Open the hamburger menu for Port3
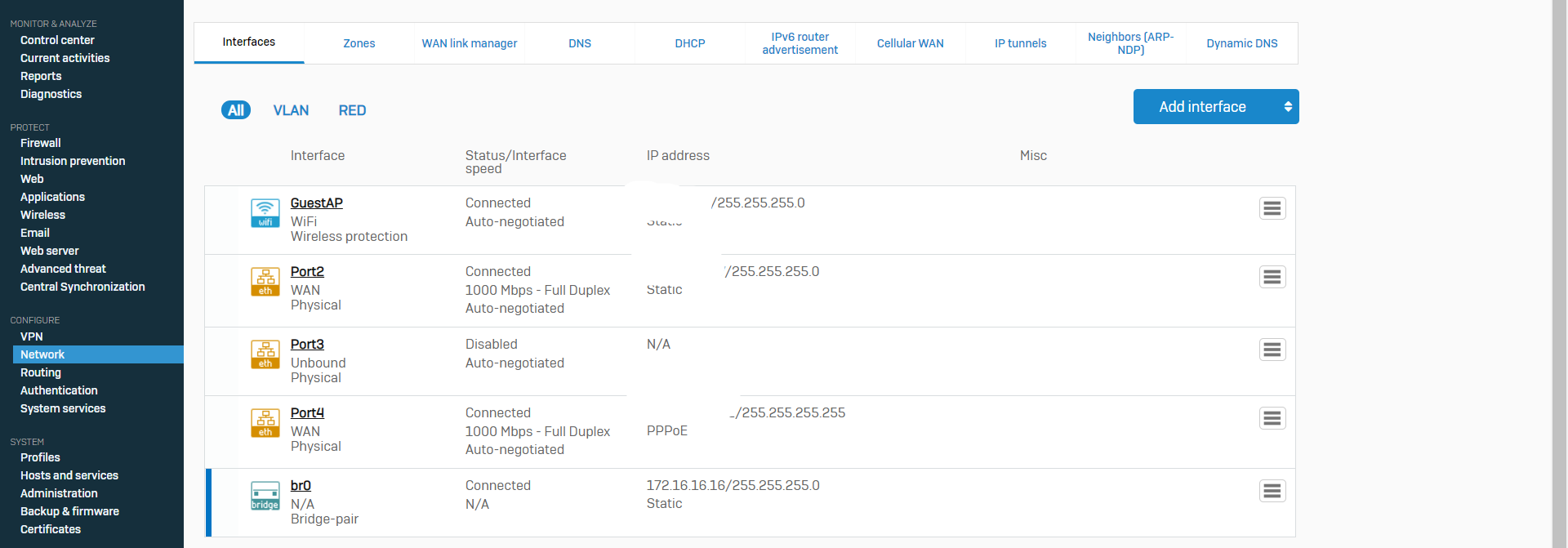1568x548 pixels. point(1272,350)
